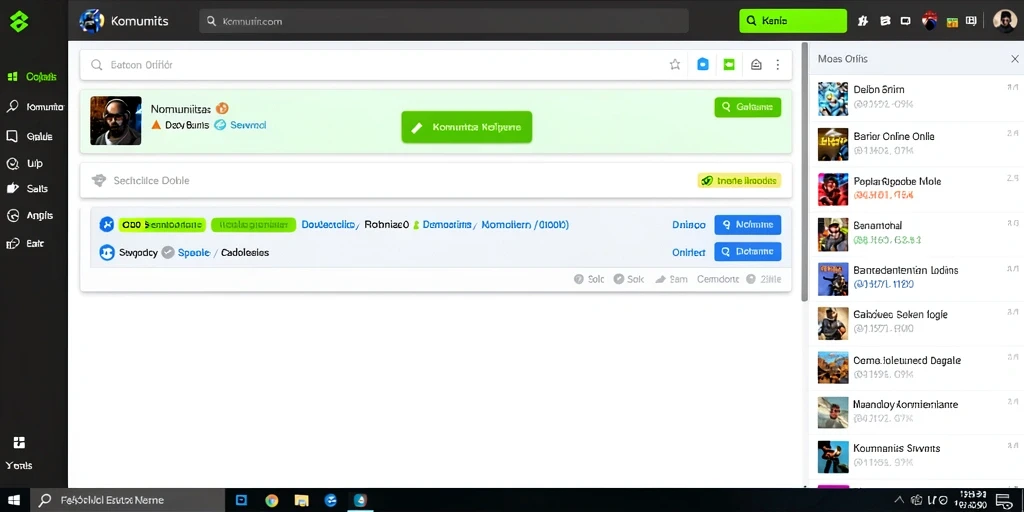Close the Moas Orlhs side panel

click(x=1015, y=59)
